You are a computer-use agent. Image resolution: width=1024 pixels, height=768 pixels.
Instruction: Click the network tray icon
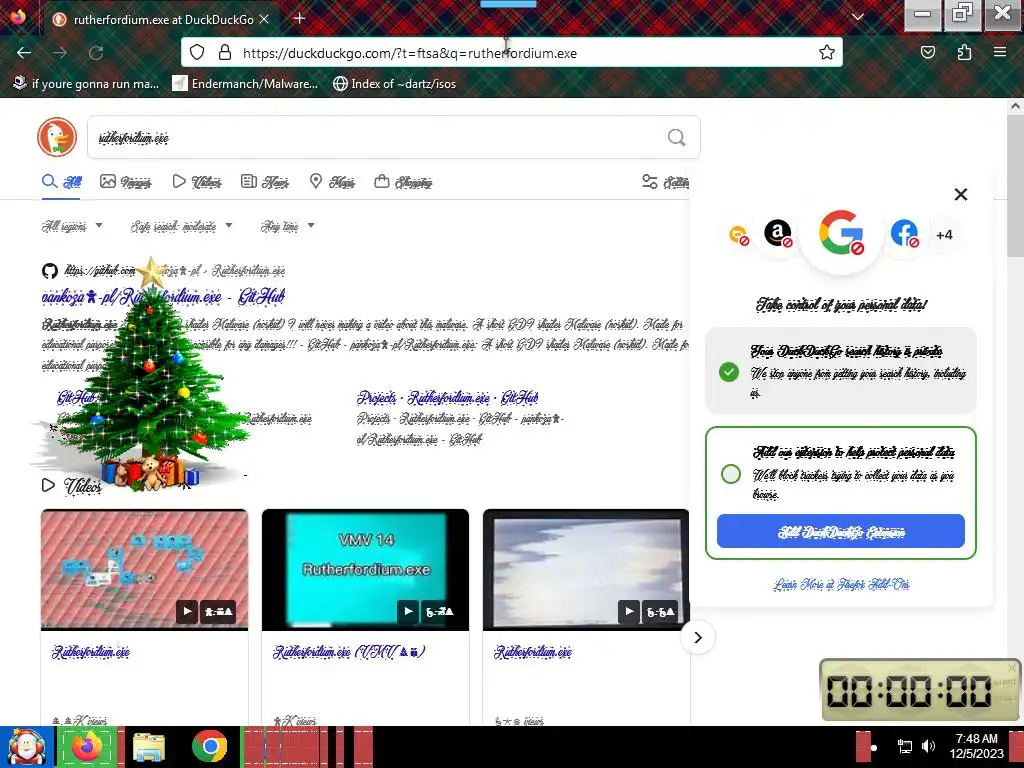tap(905, 747)
